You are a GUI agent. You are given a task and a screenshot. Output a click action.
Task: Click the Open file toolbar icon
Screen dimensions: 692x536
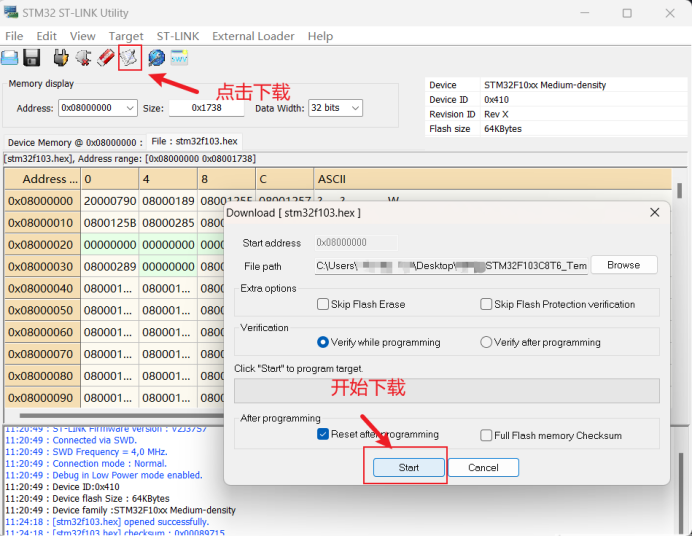[x=10, y=58]
